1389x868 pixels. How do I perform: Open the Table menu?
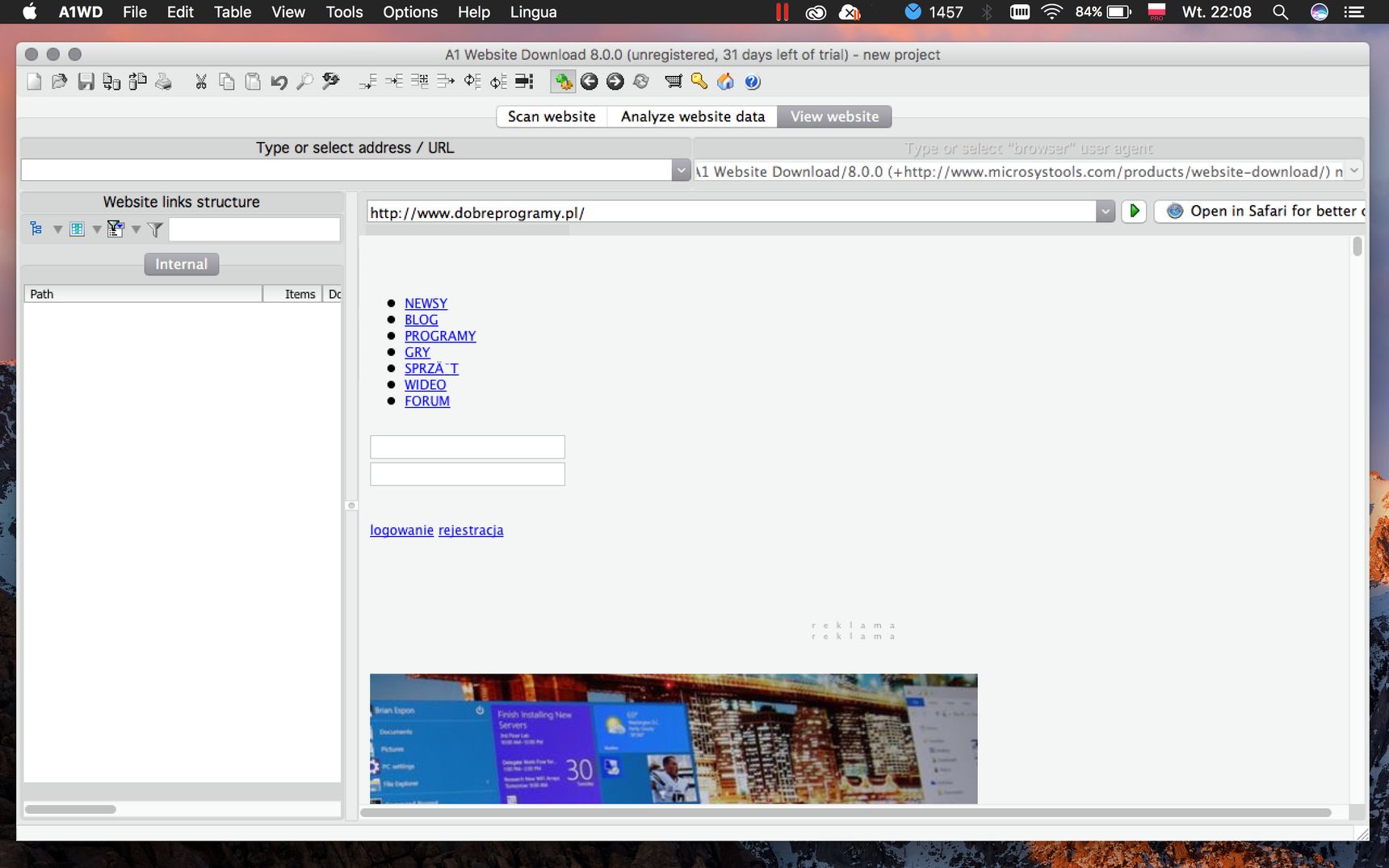click(x=233, y=12)
